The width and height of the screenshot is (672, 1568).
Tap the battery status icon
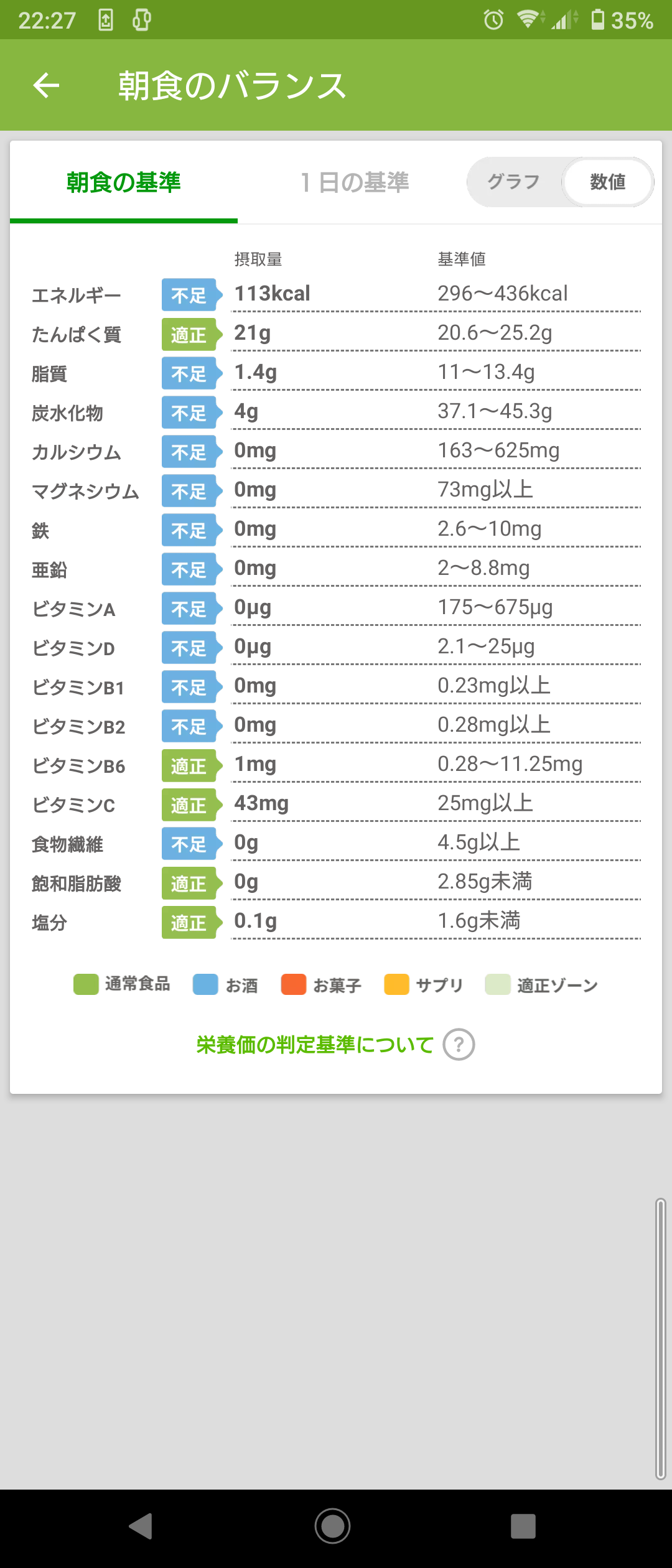[598, 19]
